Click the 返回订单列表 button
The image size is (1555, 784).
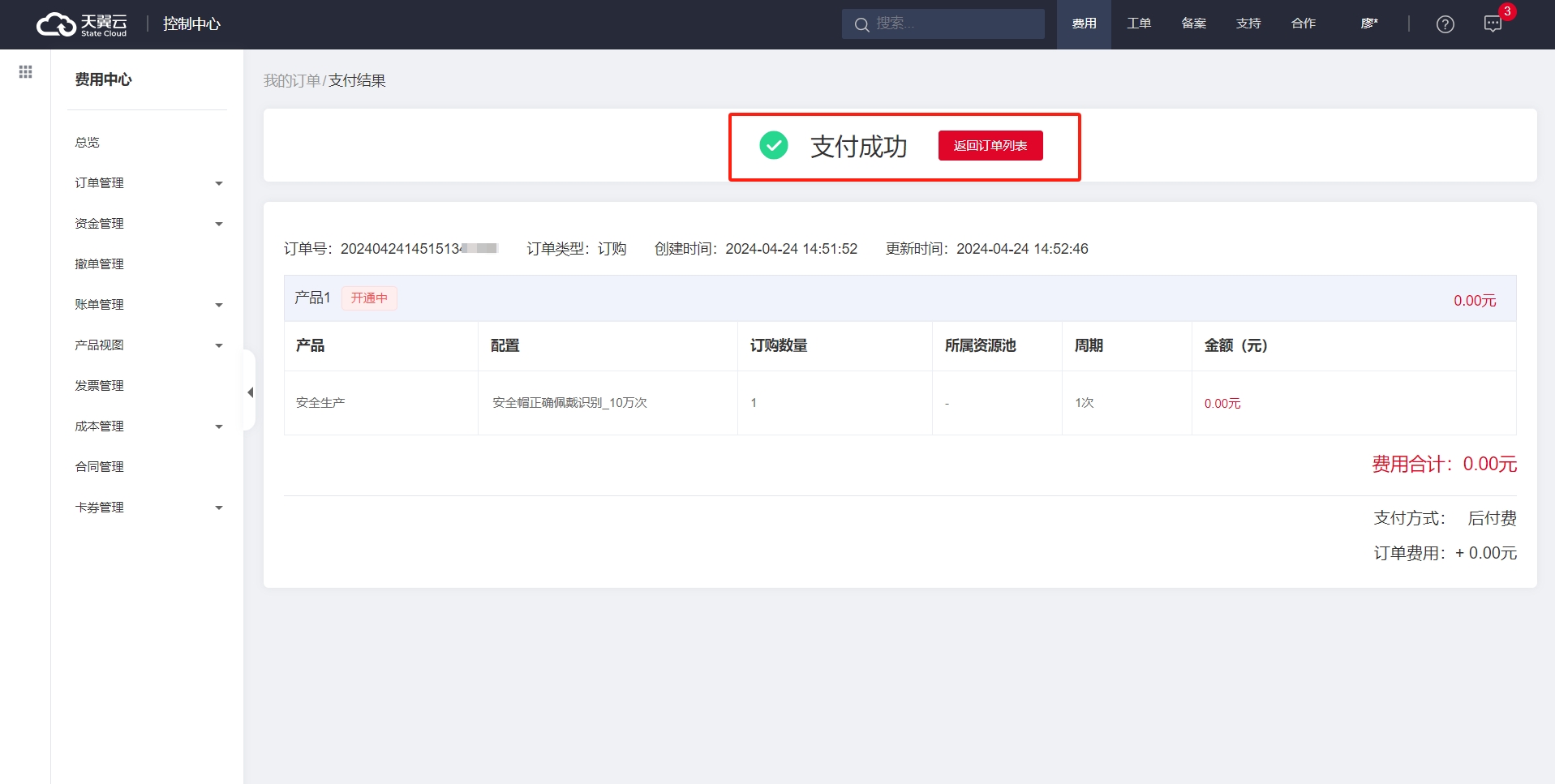click(x=990, y=146)
